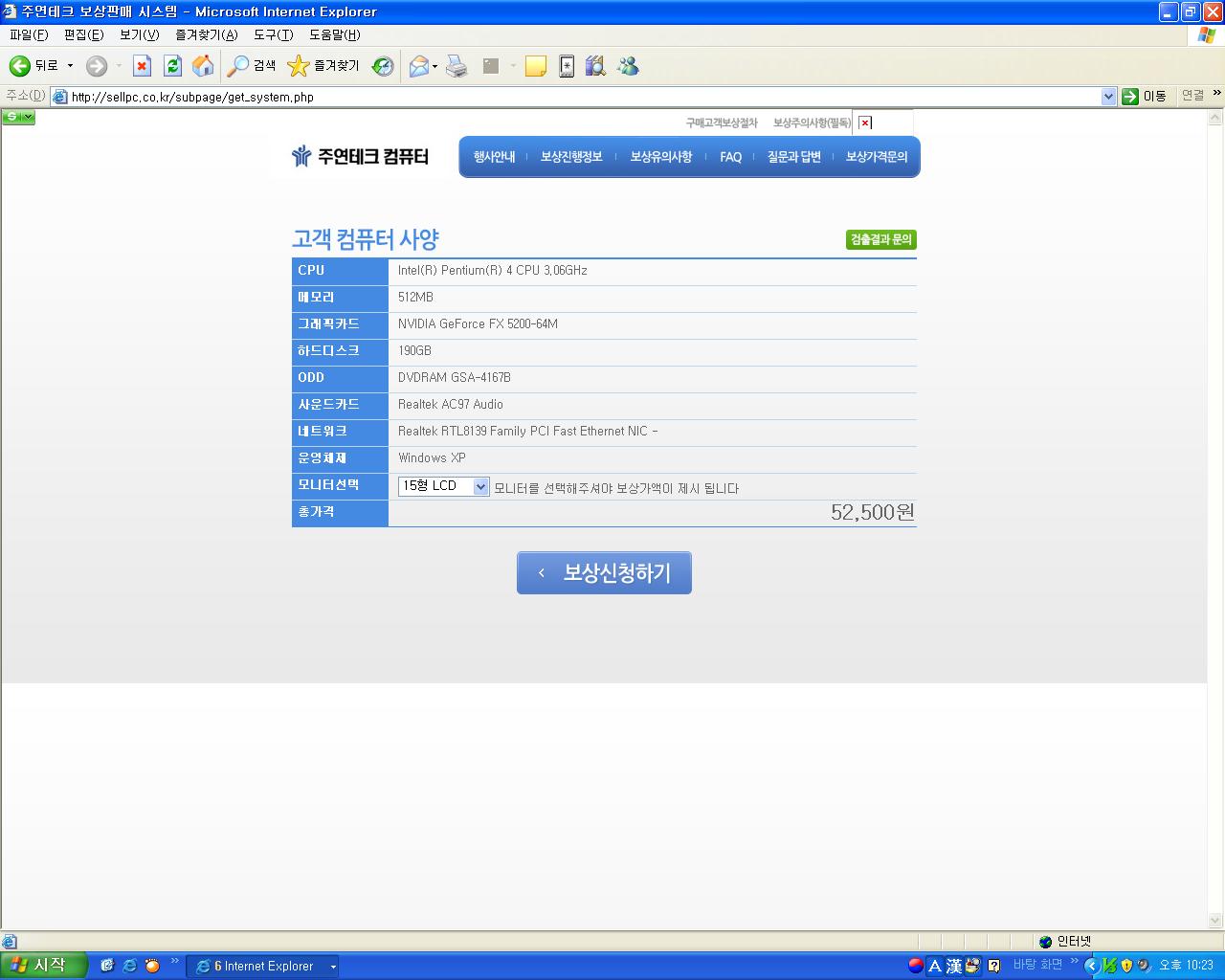
Task: Open the 보상가격문의 navigation tab
Action: [x=876, y=157]
